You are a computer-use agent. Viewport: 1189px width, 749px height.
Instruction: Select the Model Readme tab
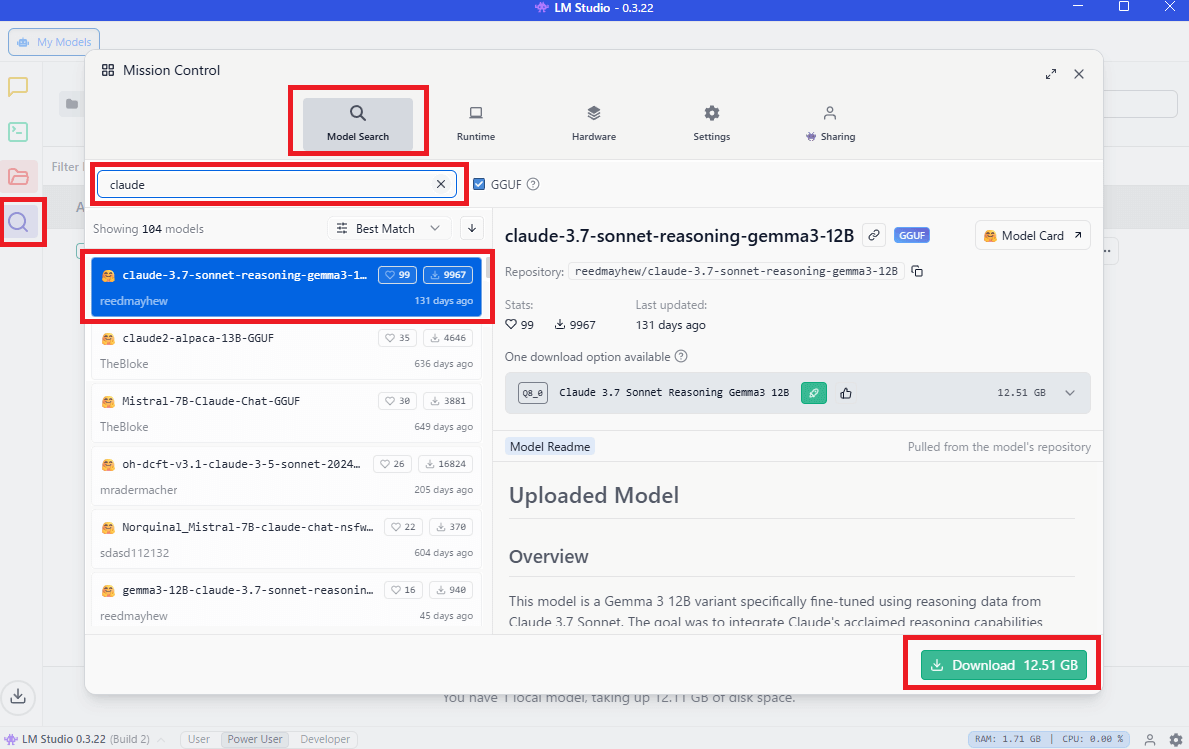[550, 447]
